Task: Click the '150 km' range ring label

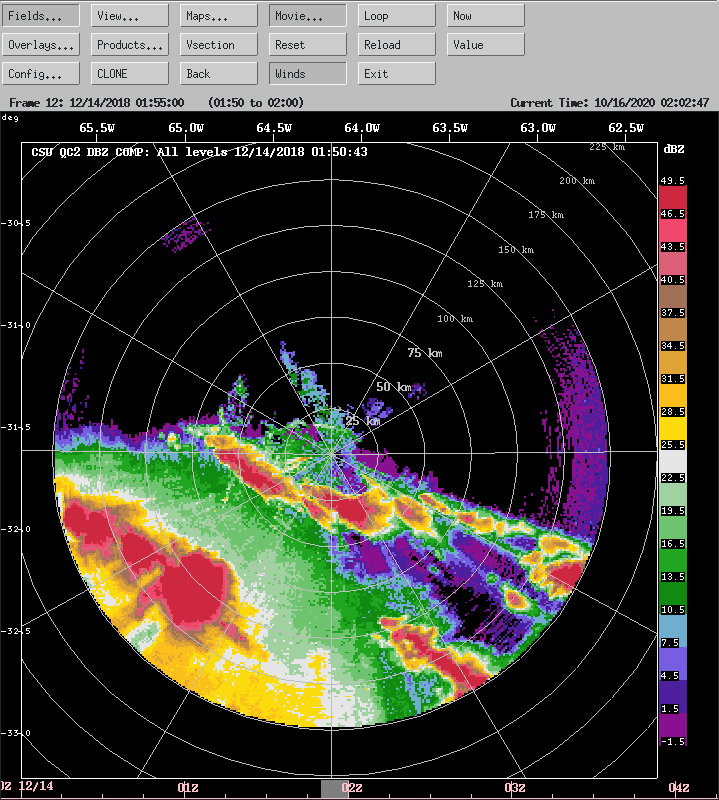Action: (x=516, y=249)
